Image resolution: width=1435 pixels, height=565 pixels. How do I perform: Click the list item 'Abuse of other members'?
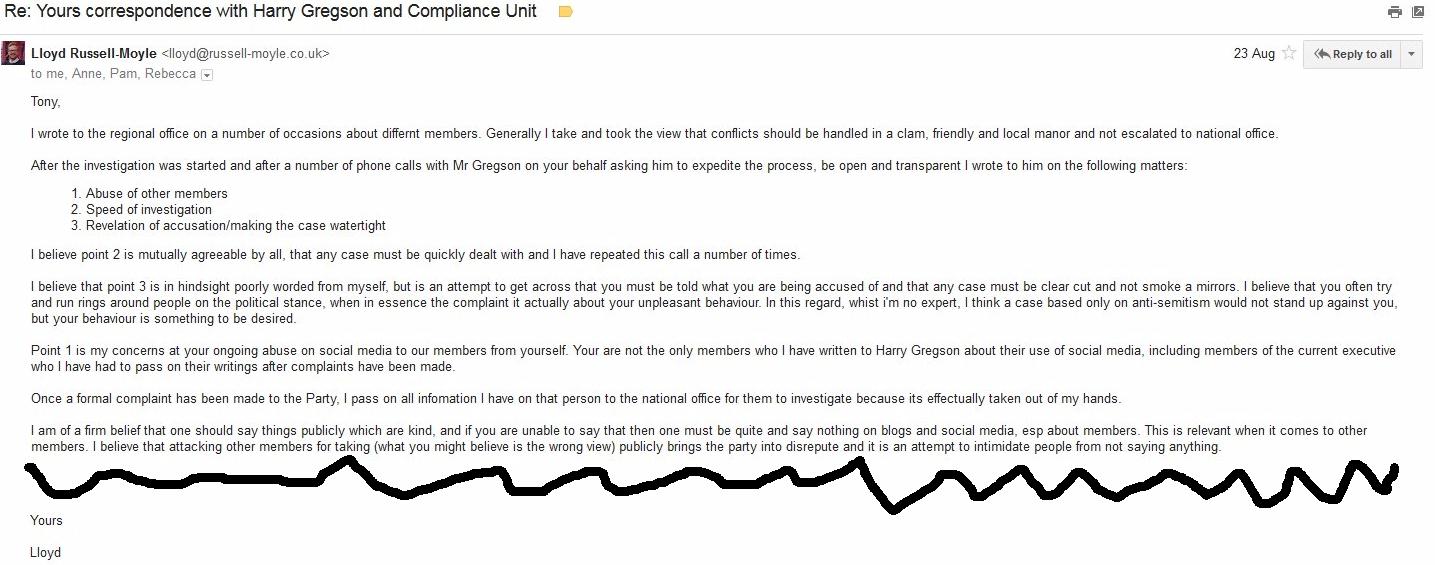[x=157, y=193]
